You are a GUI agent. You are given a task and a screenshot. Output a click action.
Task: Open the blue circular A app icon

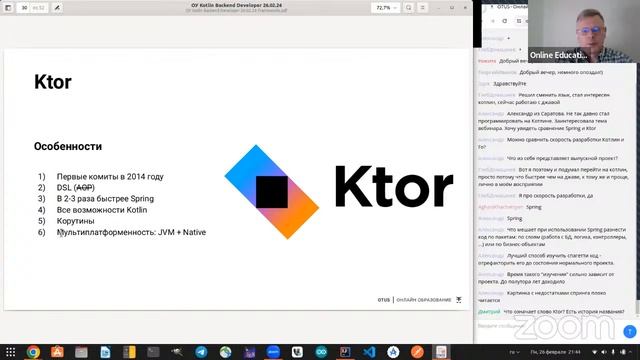pyautogui.click(x=393, y=352)
